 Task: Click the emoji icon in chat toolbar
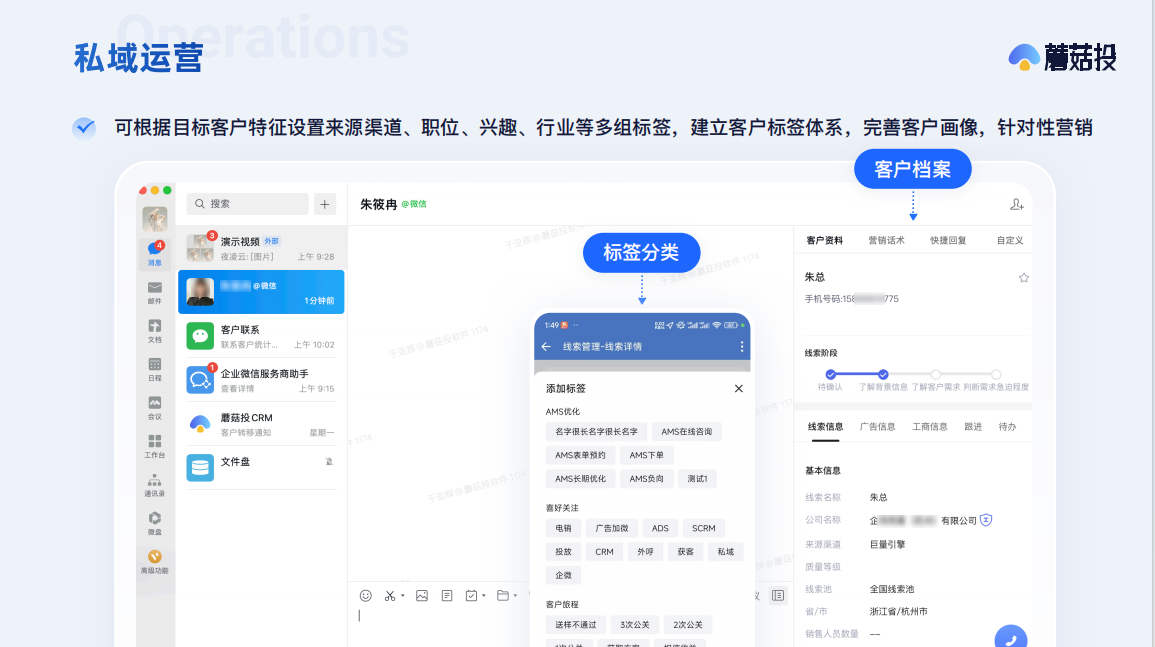pyautogui.click(x=366, y=595)
